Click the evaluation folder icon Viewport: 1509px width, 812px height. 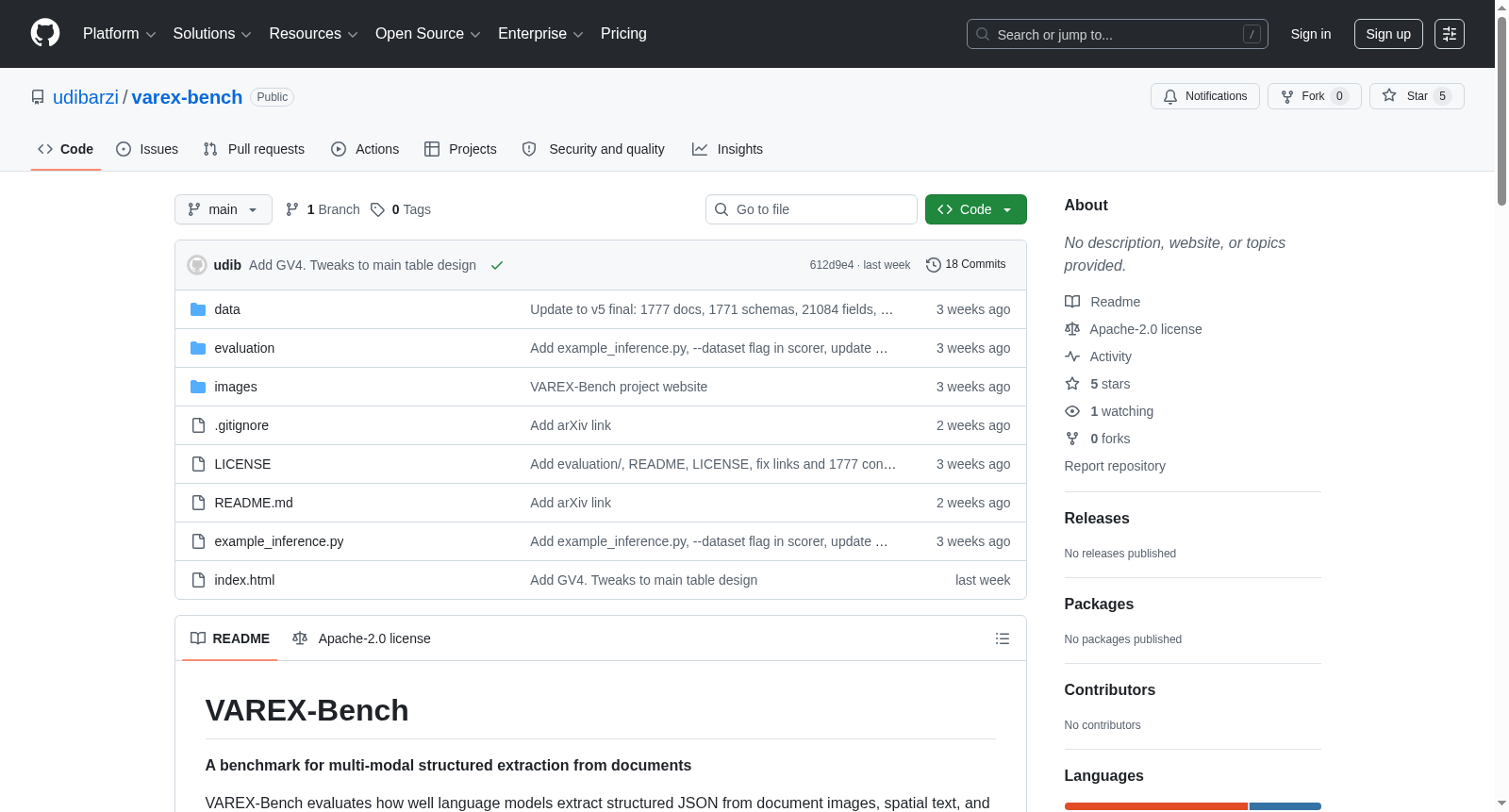tap(198, 348)
